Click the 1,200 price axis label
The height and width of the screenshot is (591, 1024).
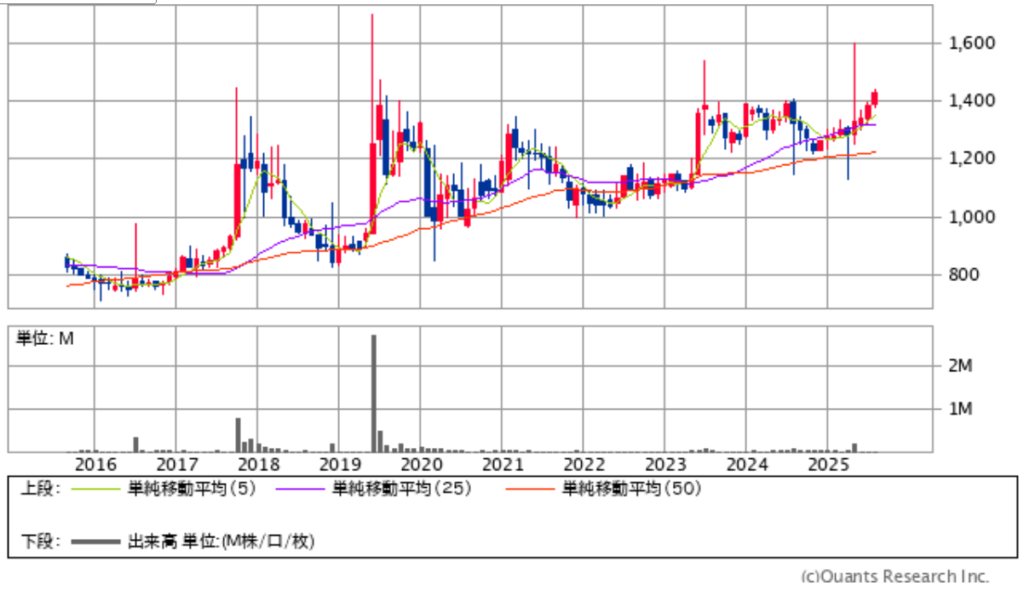click(972, 158)
